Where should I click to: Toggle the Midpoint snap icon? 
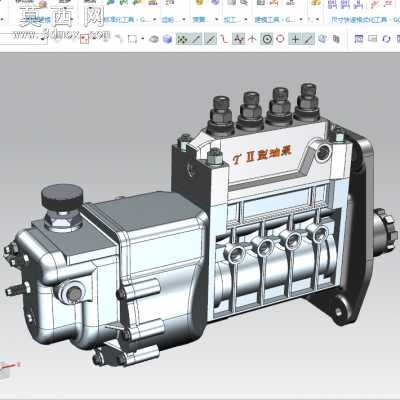[211, 39]
